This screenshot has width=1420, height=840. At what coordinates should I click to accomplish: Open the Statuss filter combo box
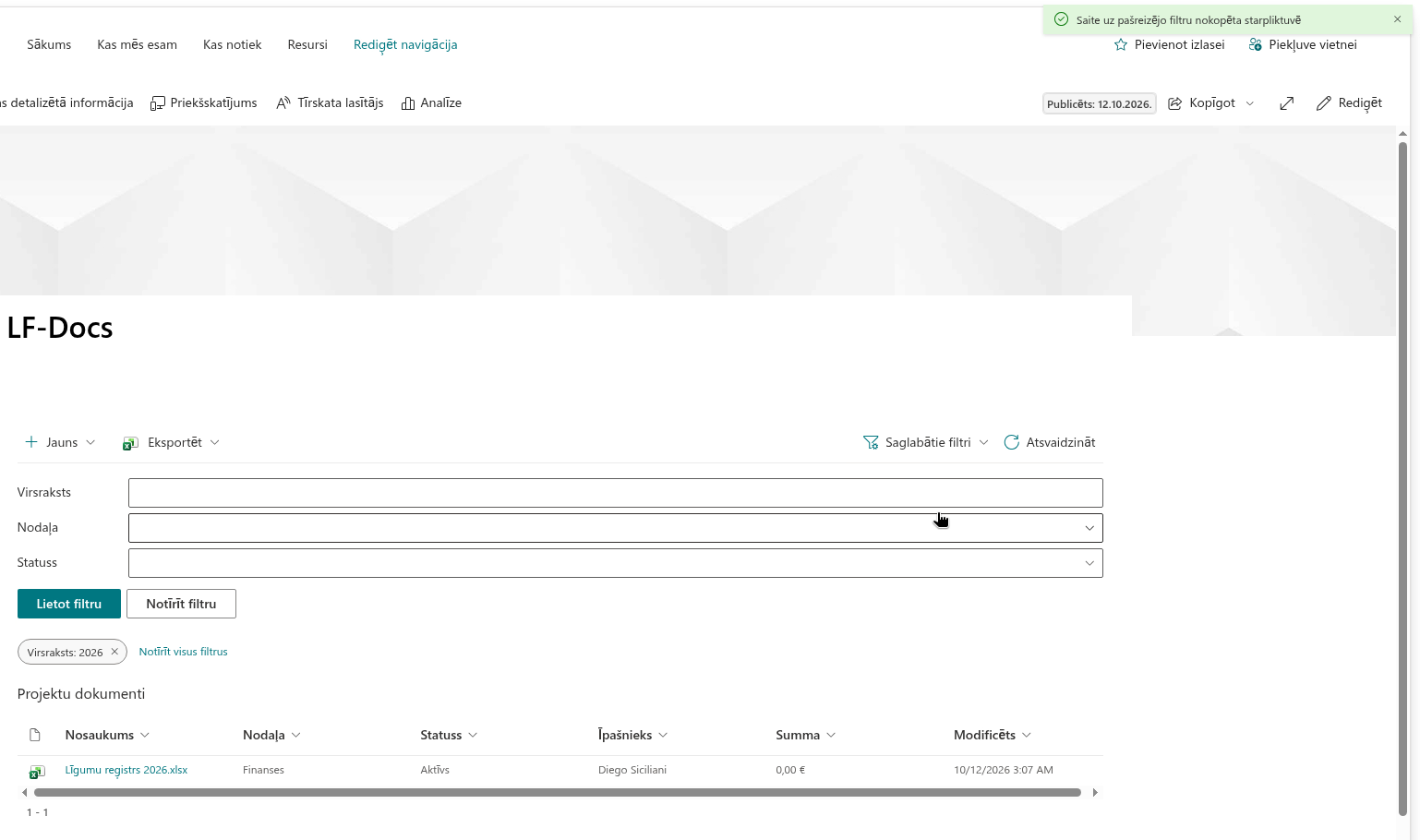click(x=616, y=563)
